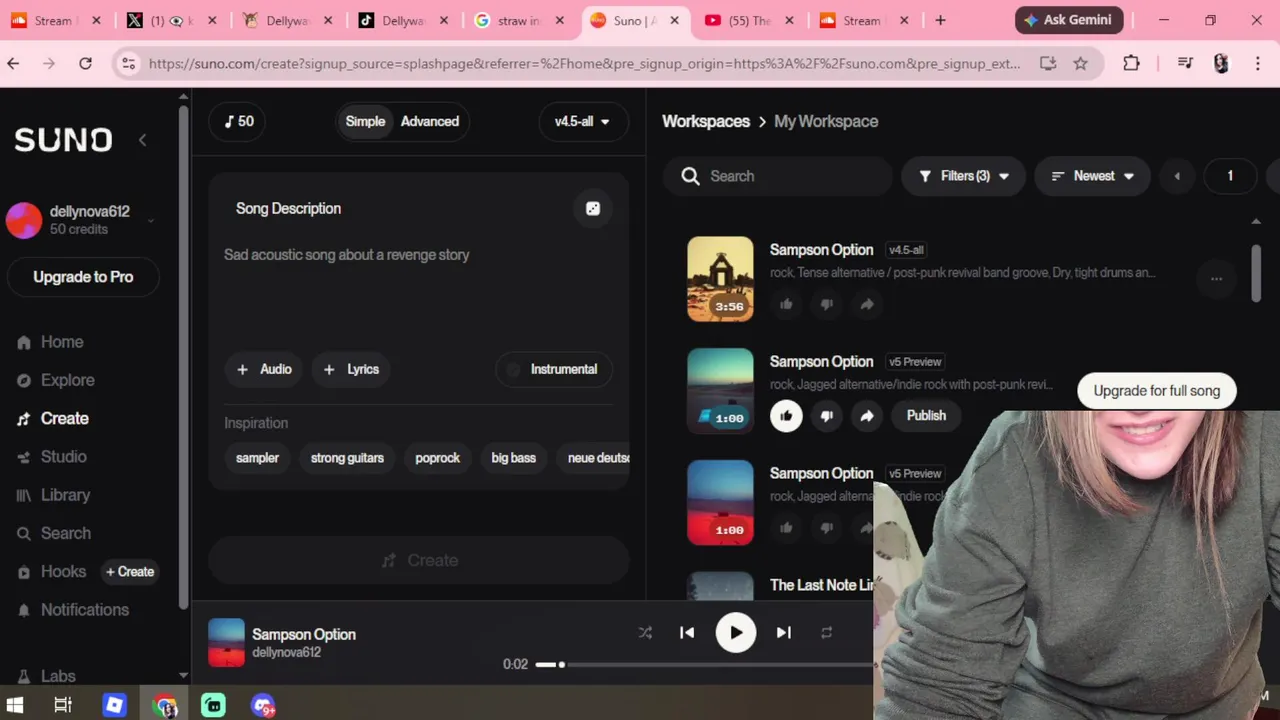Dislike the v4.5-all Sampson Option song
Image resolution: width=1280 pixels, height=720 pixels.
tap(826, 304)
